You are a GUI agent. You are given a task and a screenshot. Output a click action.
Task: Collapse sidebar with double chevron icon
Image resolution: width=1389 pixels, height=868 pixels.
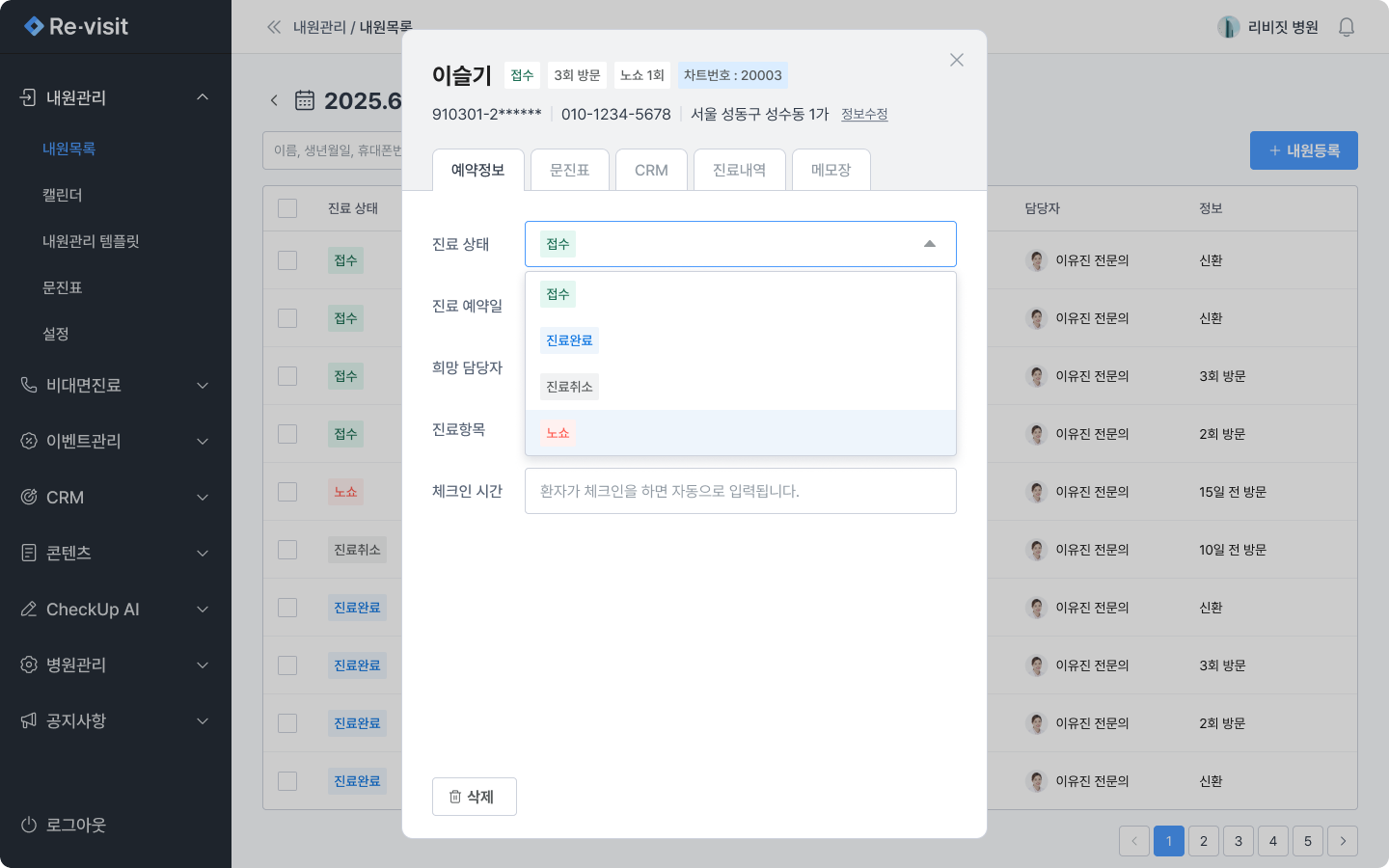click(274, 27)
